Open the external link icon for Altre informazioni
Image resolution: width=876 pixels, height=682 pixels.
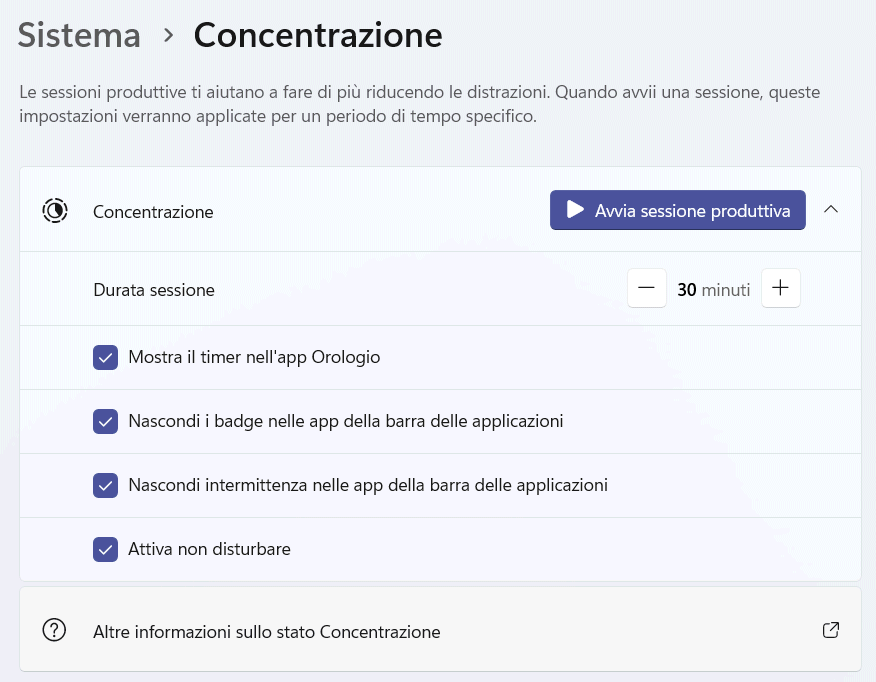click(830, 630)
